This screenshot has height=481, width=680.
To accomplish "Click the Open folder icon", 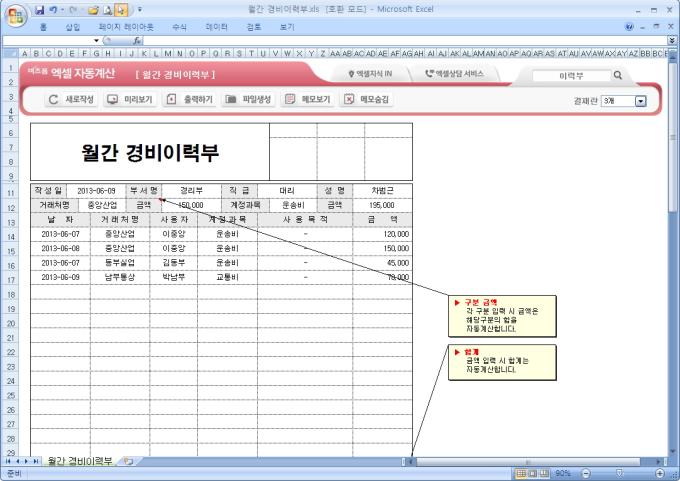I will 93,10.
